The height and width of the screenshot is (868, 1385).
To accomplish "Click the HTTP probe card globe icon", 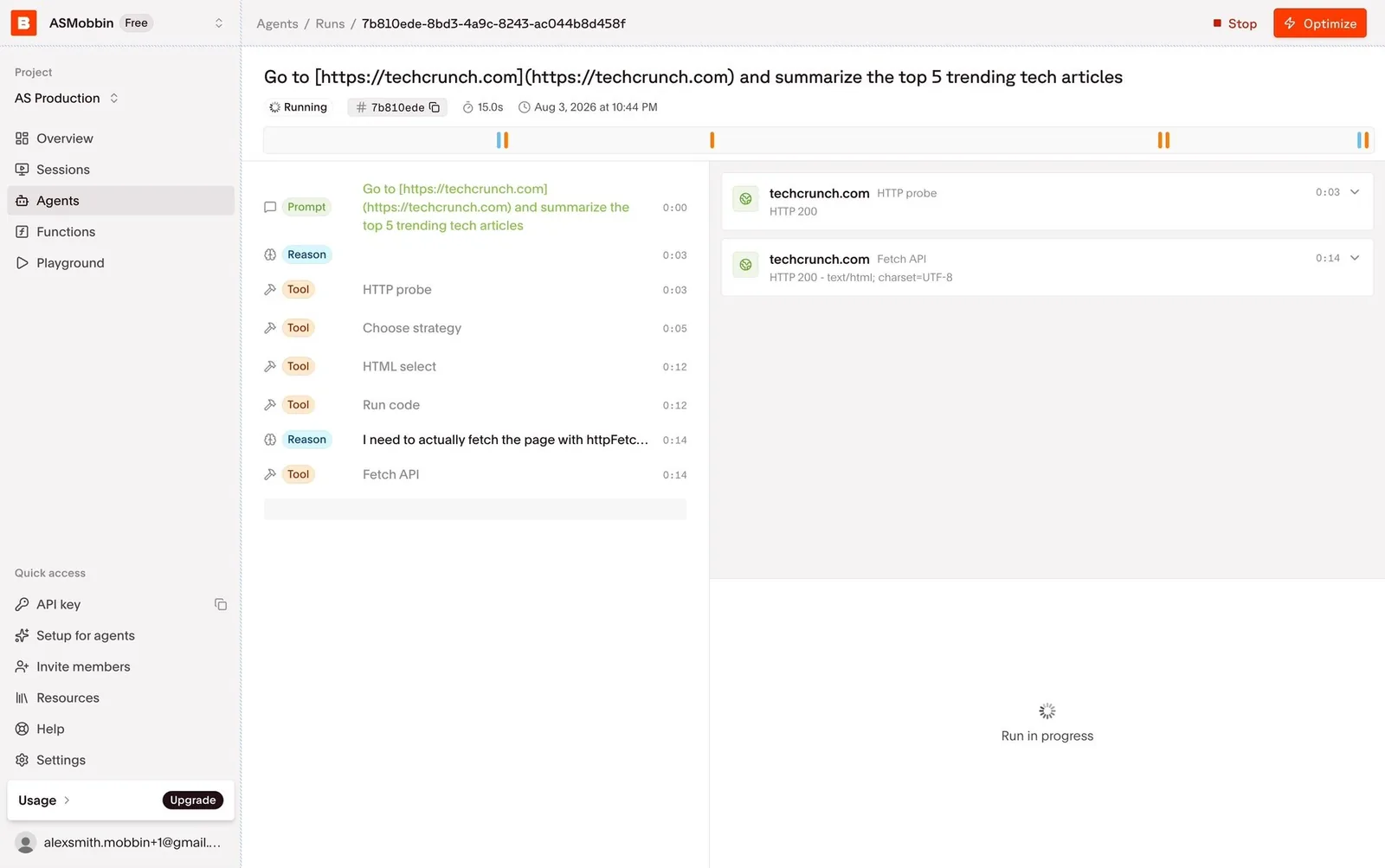I will [x=745, y=199].
